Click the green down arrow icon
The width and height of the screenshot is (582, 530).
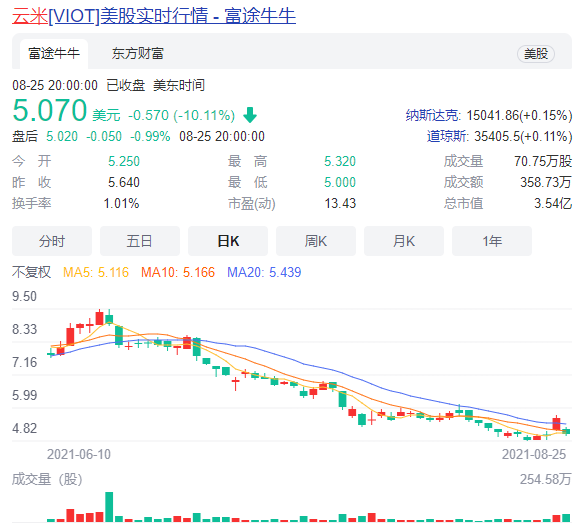[250, 115]
